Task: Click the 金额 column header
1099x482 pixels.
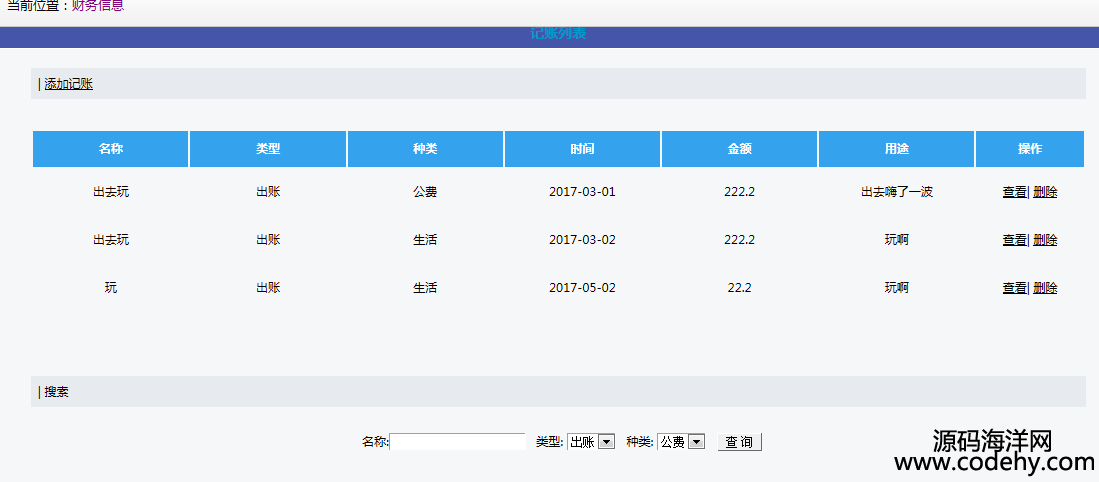Action: (739, 149)
